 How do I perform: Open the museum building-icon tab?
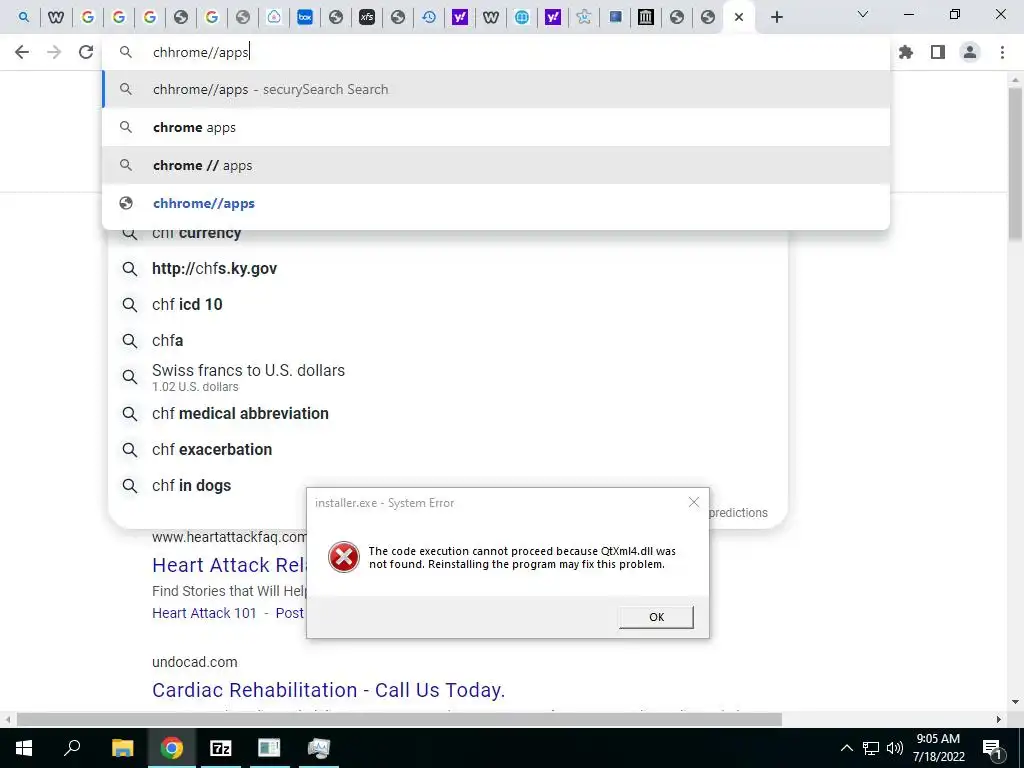(x=646, y=17)
